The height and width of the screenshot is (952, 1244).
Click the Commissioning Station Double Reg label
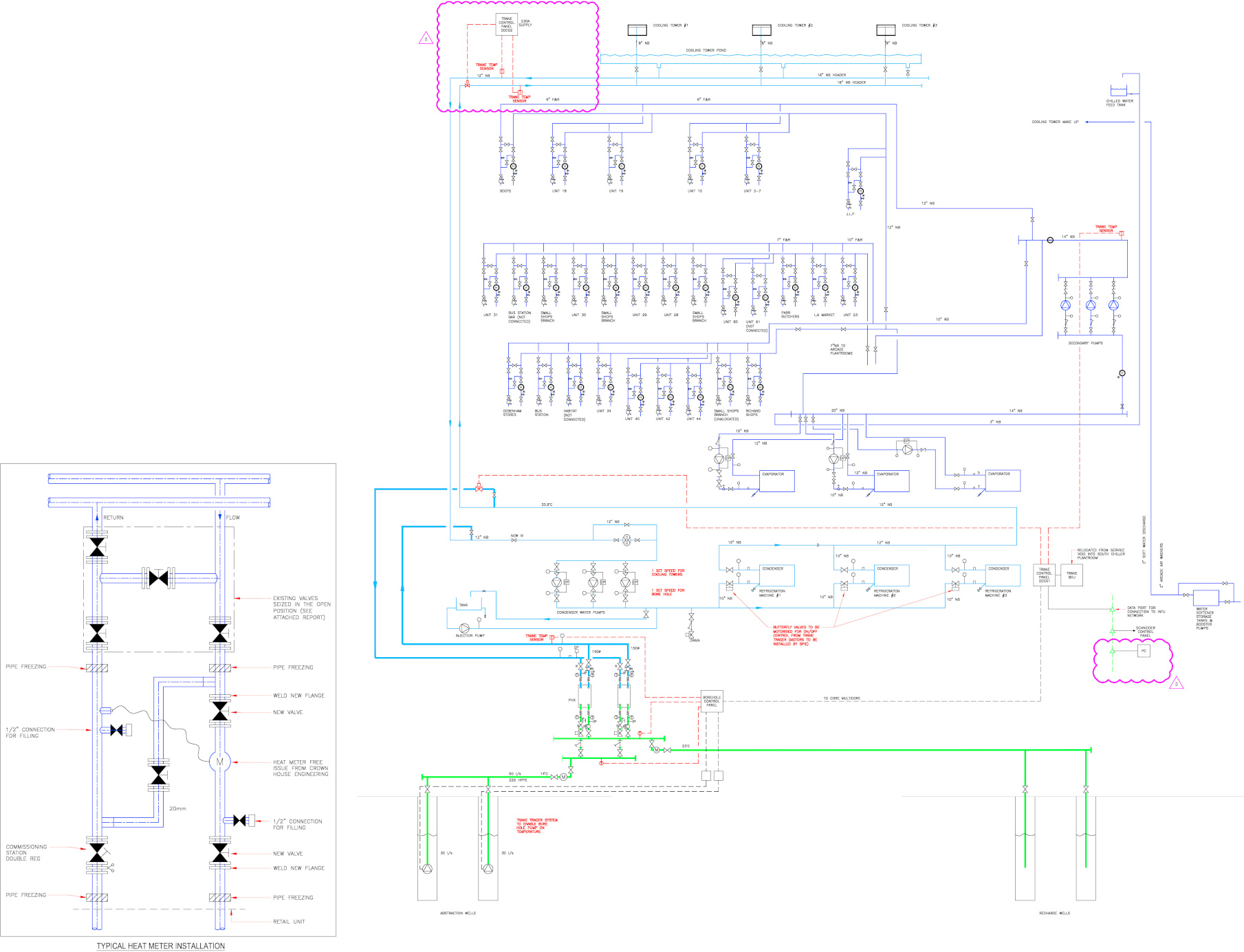click(27, 852)
